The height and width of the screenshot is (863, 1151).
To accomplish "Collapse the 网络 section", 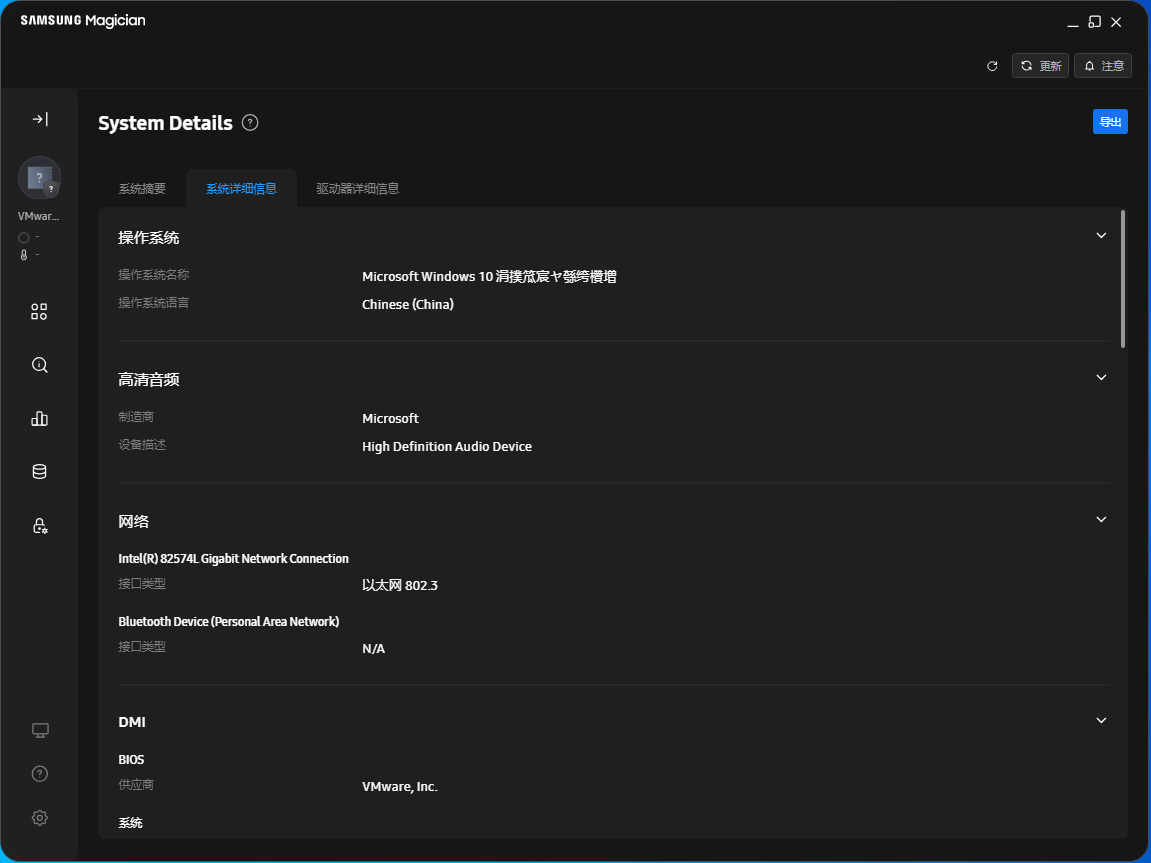I will coord(1101,520).
